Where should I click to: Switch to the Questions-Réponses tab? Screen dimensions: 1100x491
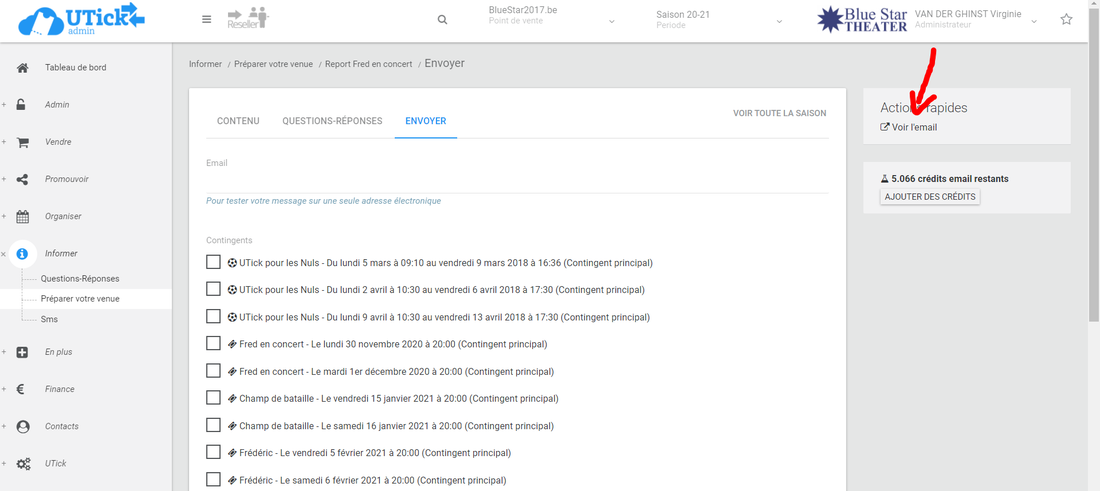pyautogui.click(x=332, y=121)
